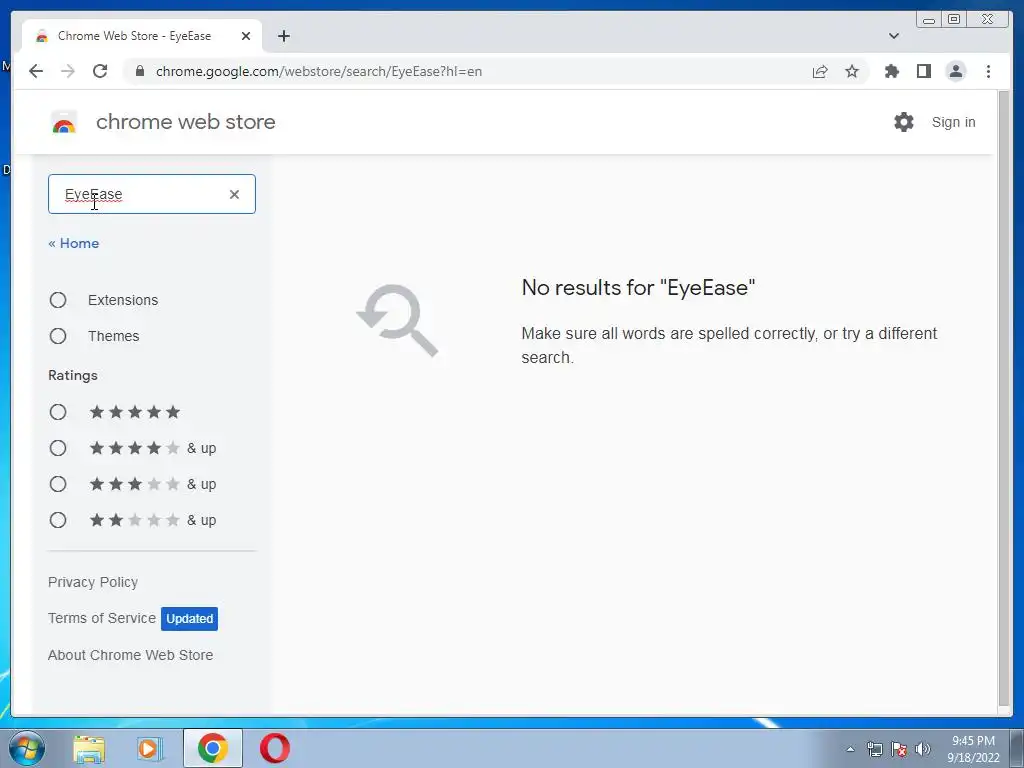Launch Windows Media Player from taskbar
Image resolution: width=1024 pixels, height=768 pixels.
coord(150,748)
